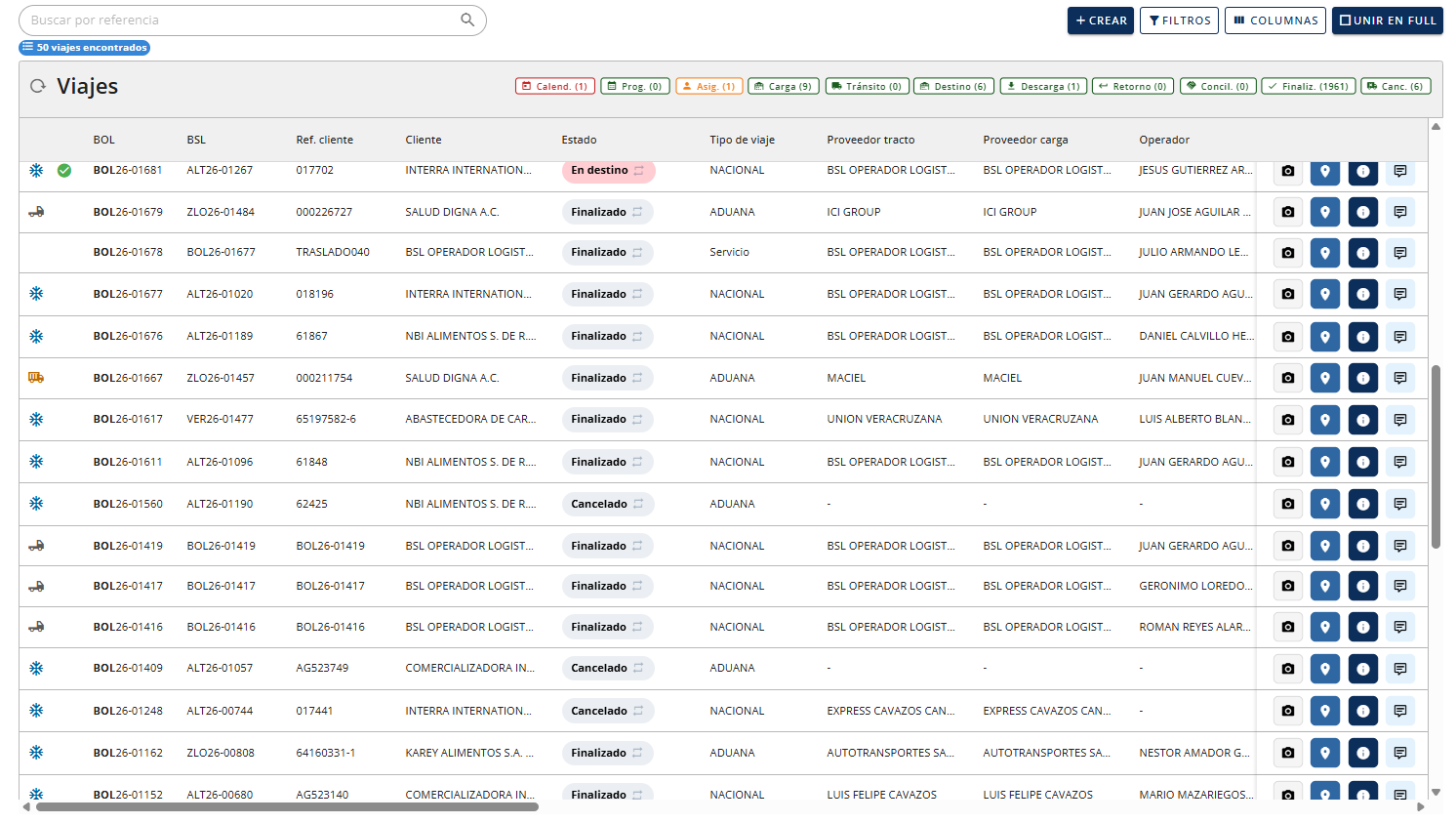Viewport: 1456px width, 823px height.
Task: Open info details for BOL26-01560 trip
Action: tap(1363, 504)
